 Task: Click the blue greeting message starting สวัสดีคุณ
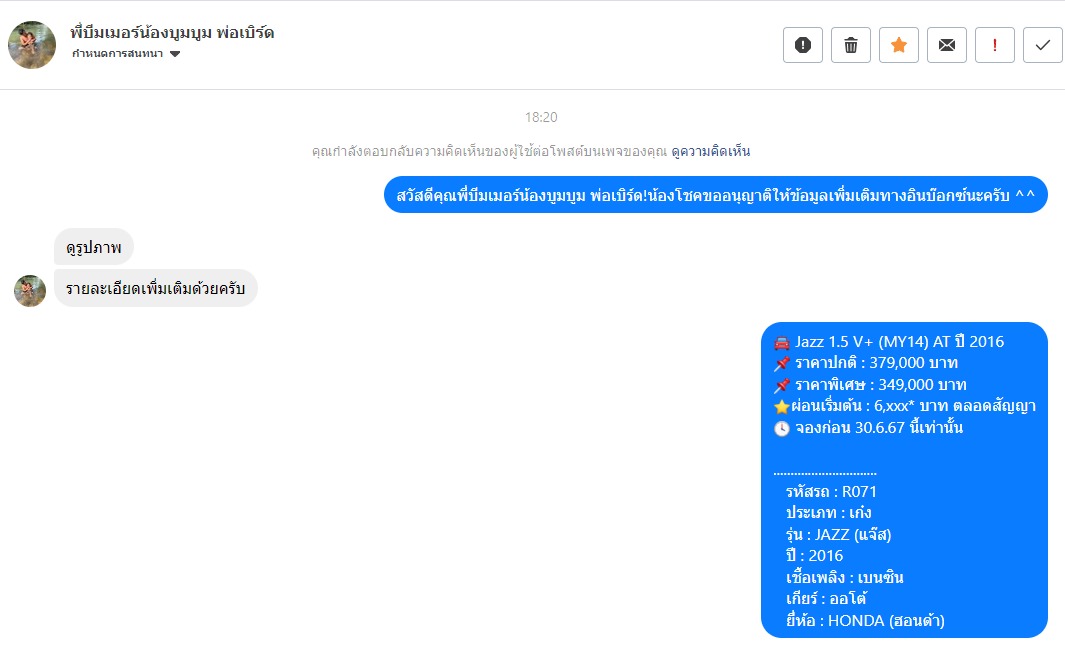[x=716, y=195]
